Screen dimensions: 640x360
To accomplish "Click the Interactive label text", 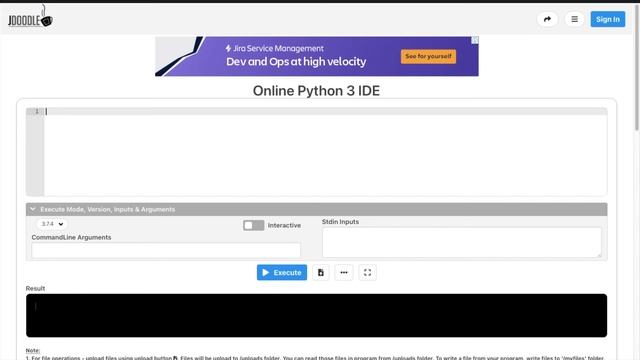I will pyautogui.click(x=284, y=225).
